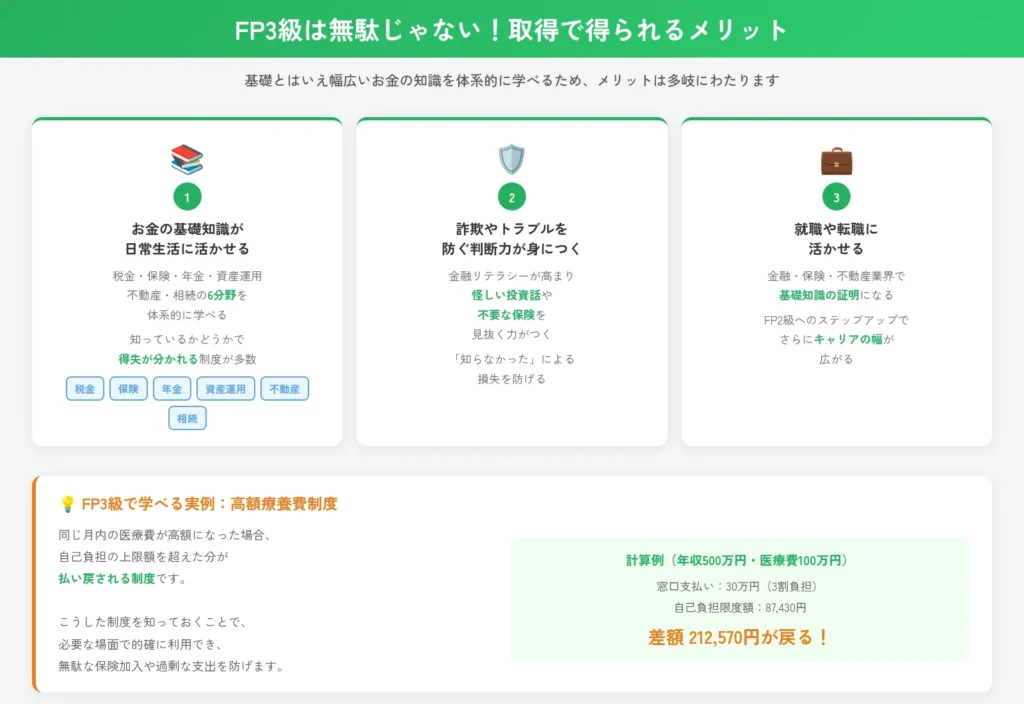Expand the 資産運用 category chip
Screen dimensions: 1024x704
[x=226, y=389]
